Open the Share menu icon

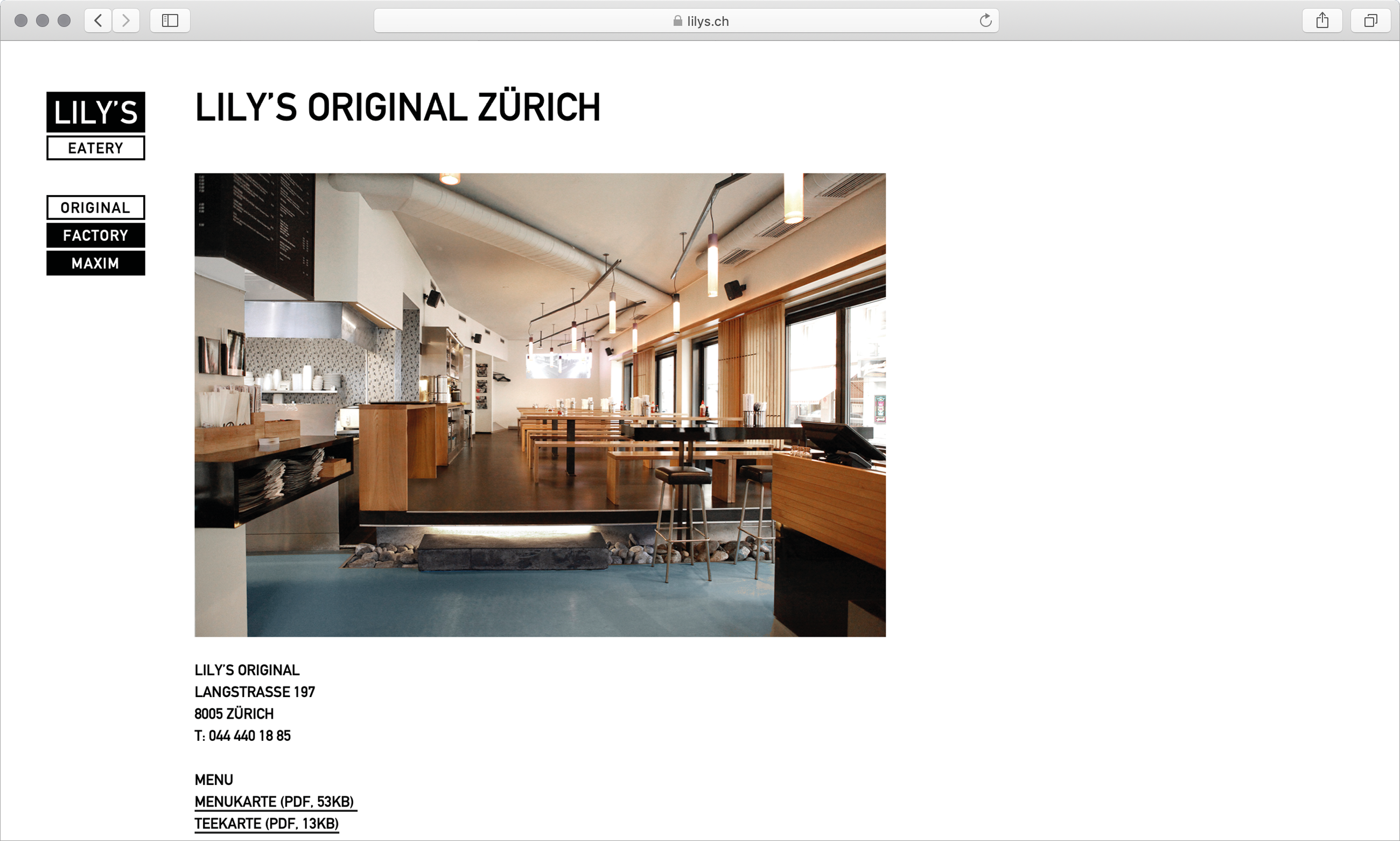coord(1322,21)
